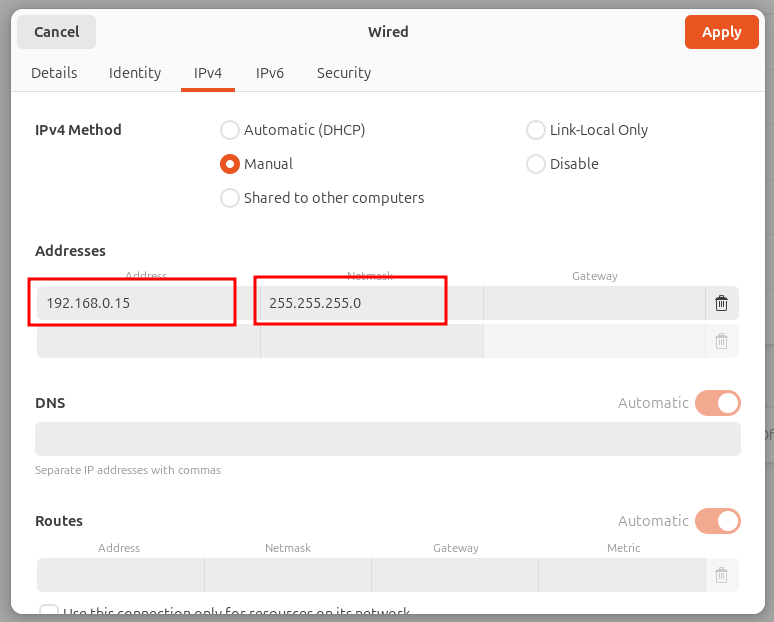Click the Gateway field in first address row
774x622 pixels.
pyautogui.click(x=594, y=303)
